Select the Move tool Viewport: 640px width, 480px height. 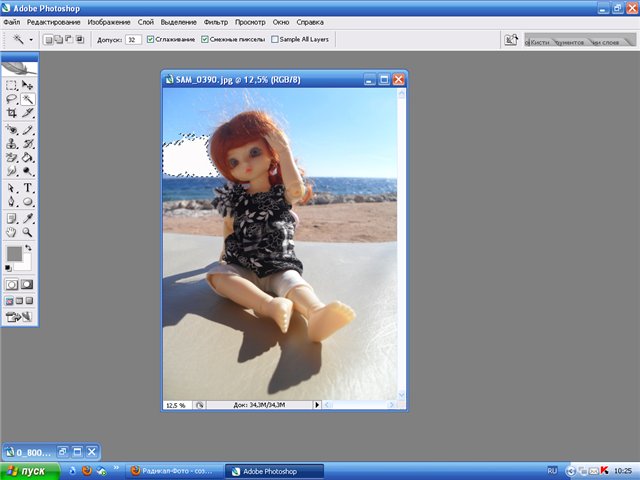[x=28, y=86]
